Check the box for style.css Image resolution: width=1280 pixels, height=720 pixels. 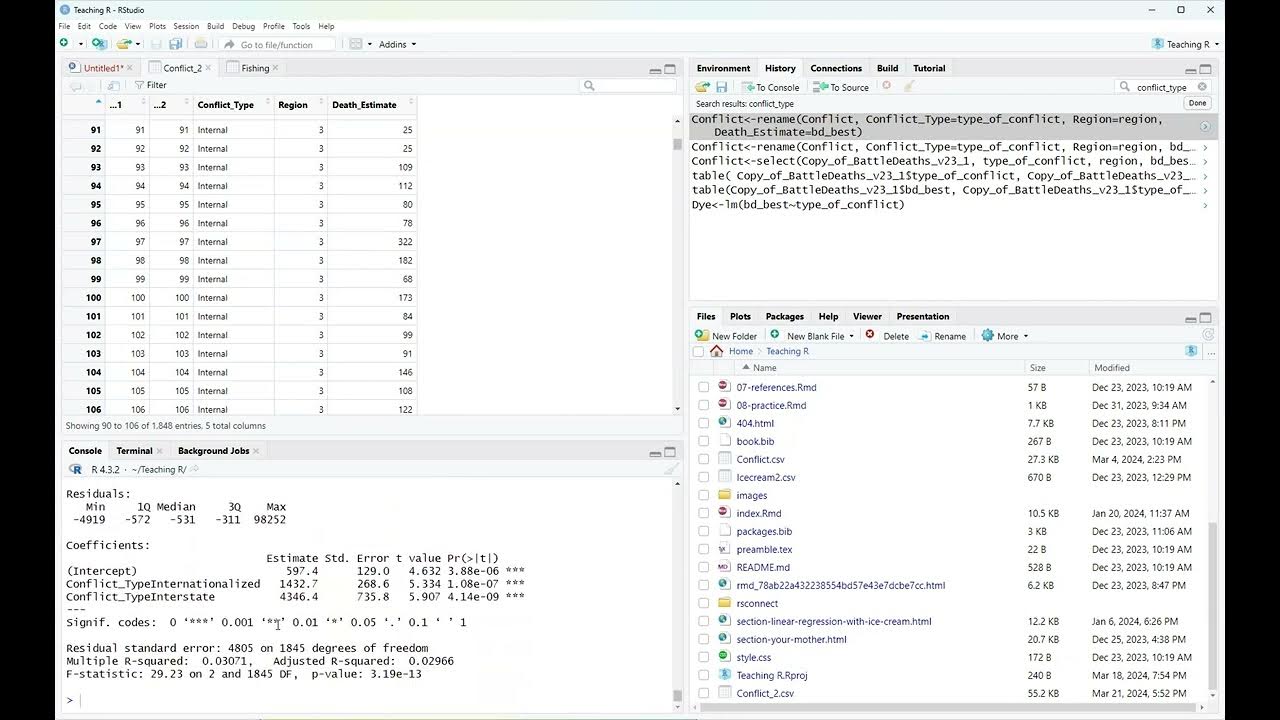pos(703,657)
